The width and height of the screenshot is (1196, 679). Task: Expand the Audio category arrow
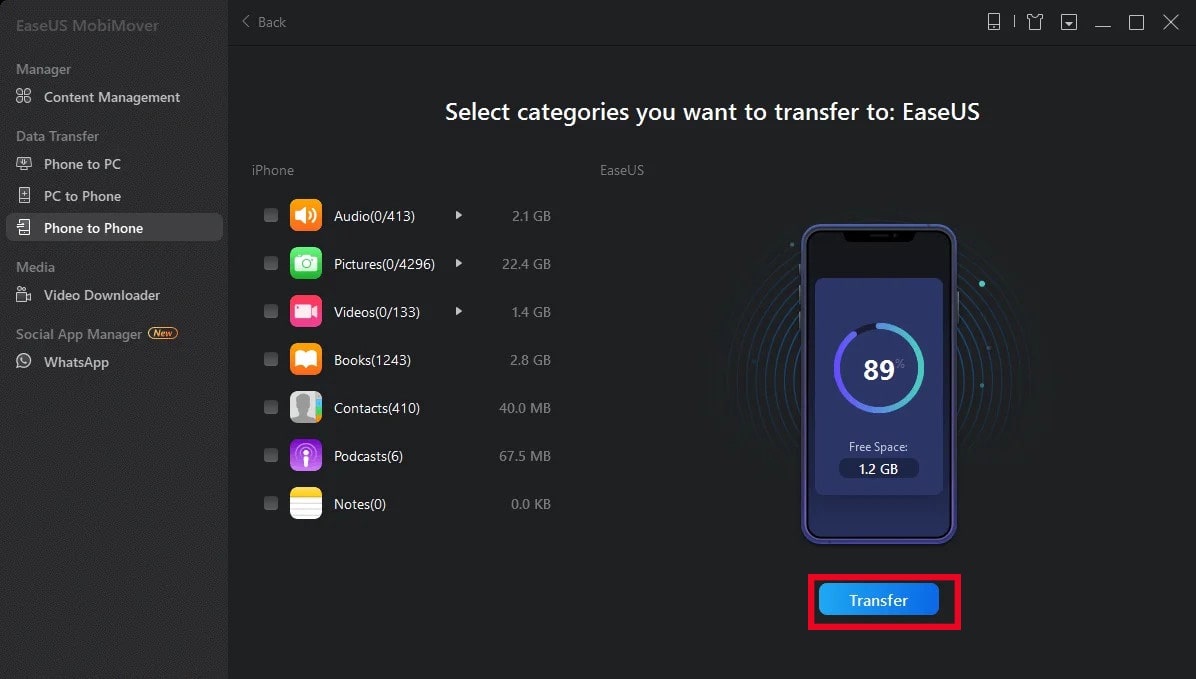tap(458, 215)
